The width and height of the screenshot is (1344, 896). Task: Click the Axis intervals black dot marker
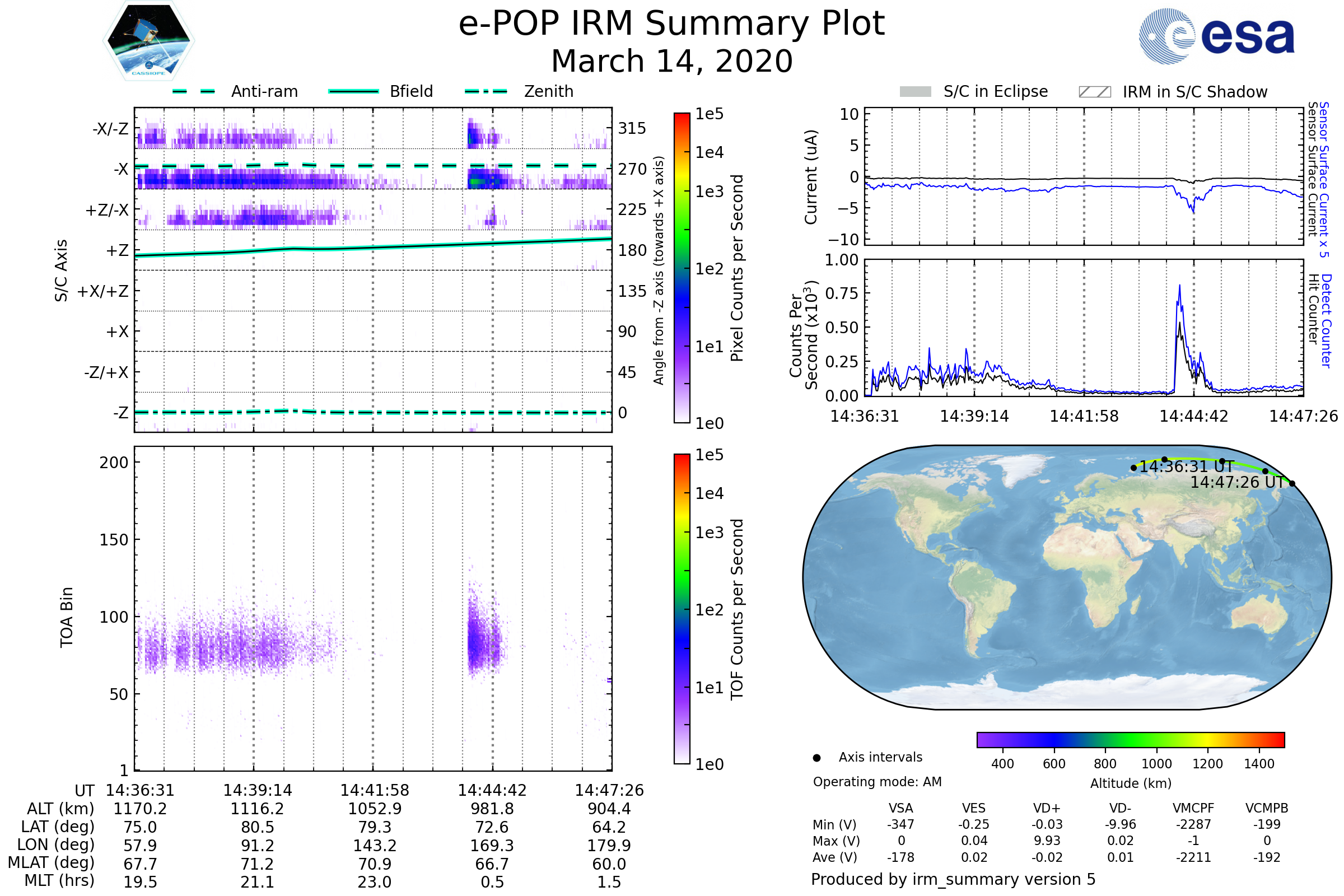(816, 758)
